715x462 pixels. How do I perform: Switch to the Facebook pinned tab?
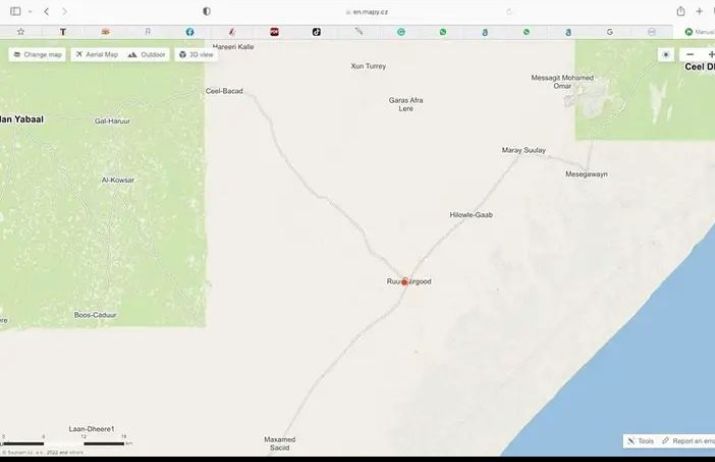pos(190,31)
